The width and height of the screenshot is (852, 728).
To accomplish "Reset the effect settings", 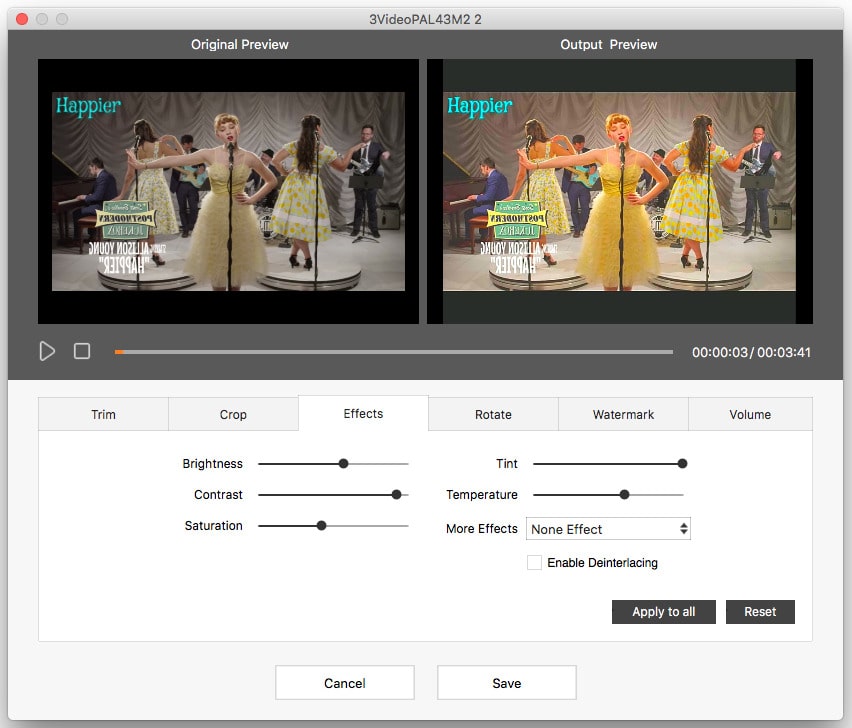I will click(760, 612).
